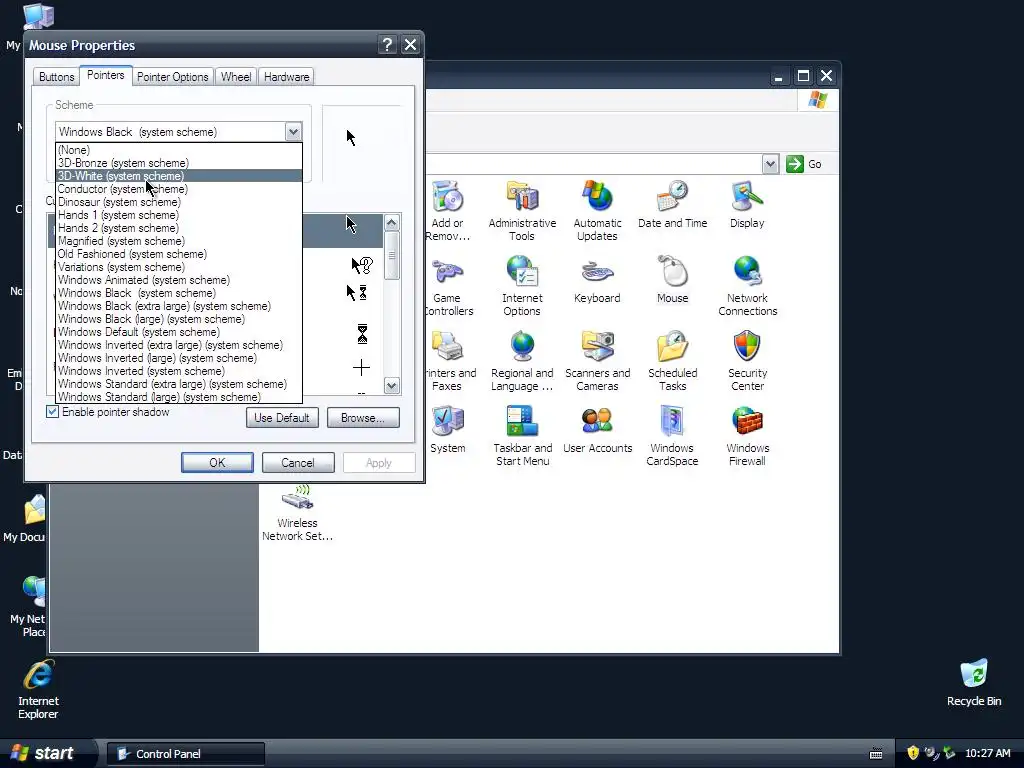This screenshot has width=1024, height=768.
Task: Select Magnified (system scheme) option
Action: 179,241
